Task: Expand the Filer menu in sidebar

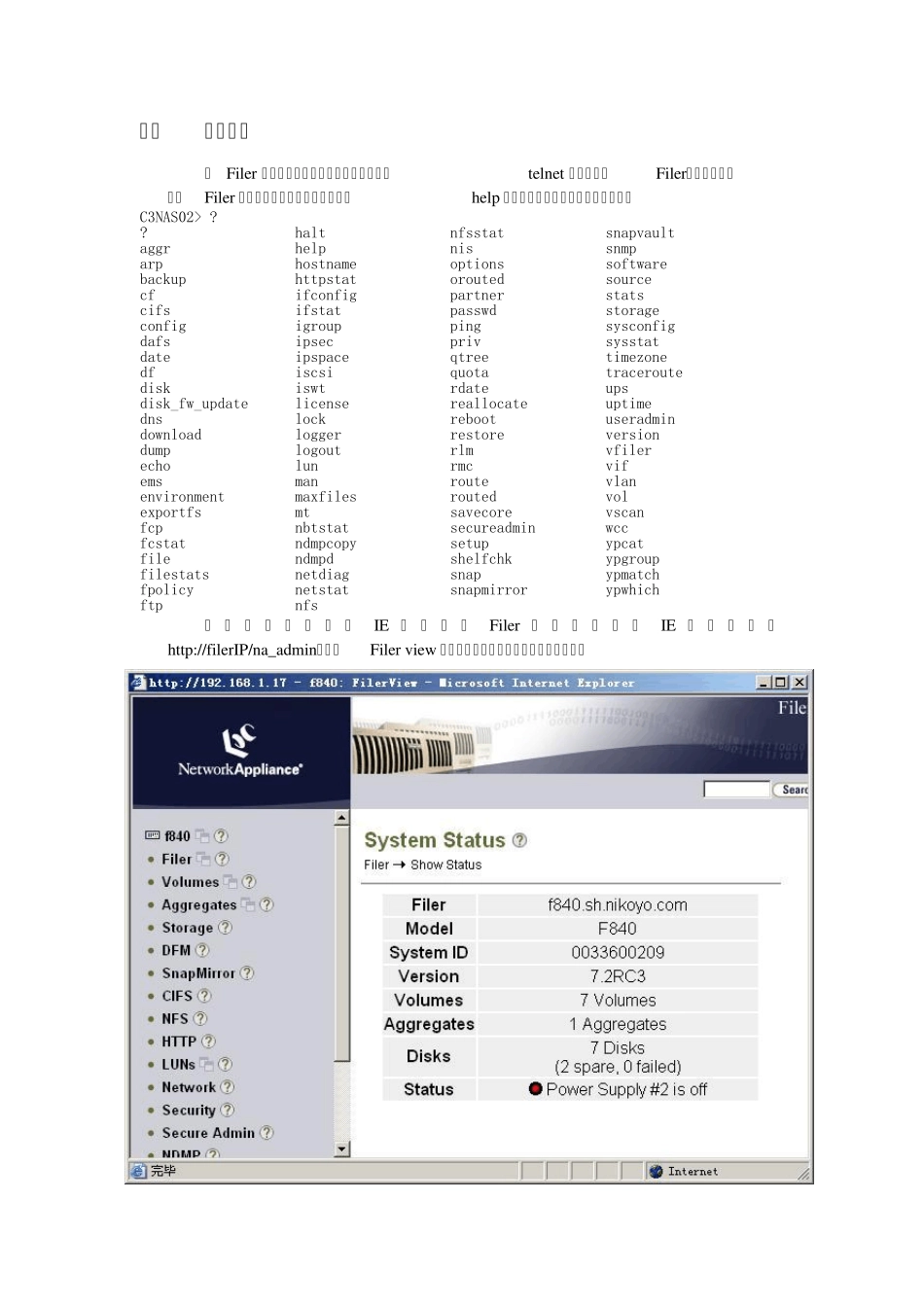Action: pos(176,859)
